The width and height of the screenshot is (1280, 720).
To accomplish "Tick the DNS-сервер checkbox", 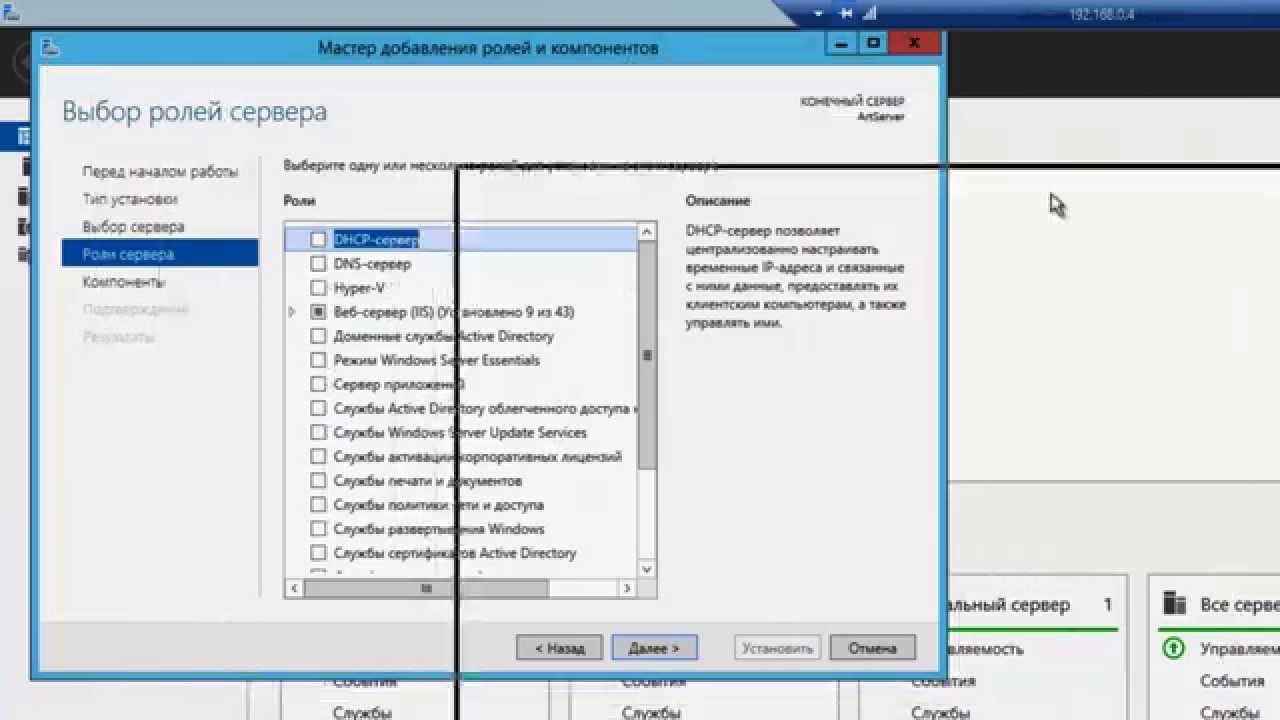I will (x=318, y=264).
